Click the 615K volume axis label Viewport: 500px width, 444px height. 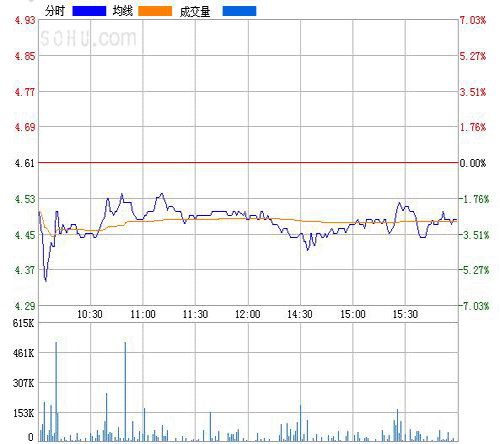(24, 323)
